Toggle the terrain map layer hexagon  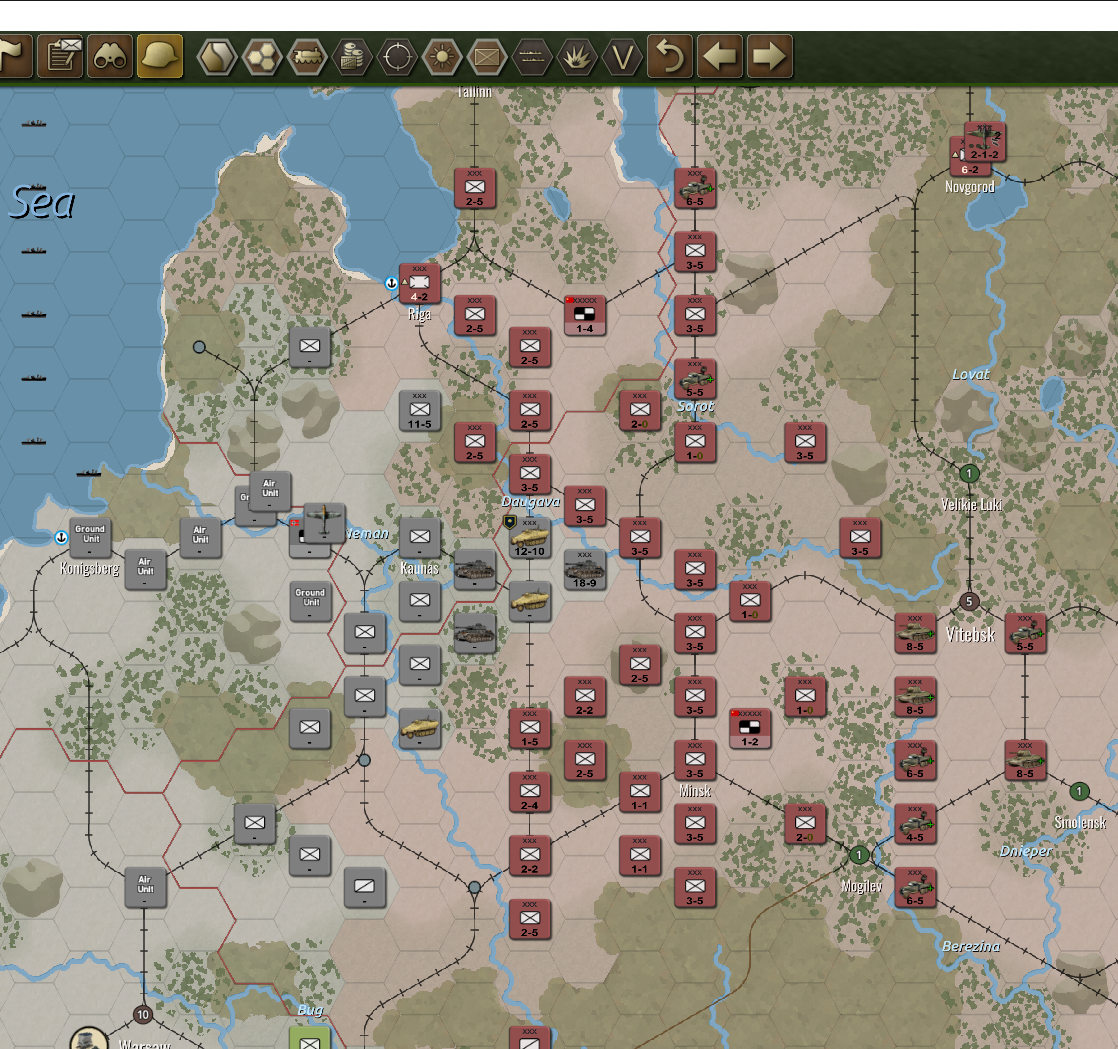point(217,56)
